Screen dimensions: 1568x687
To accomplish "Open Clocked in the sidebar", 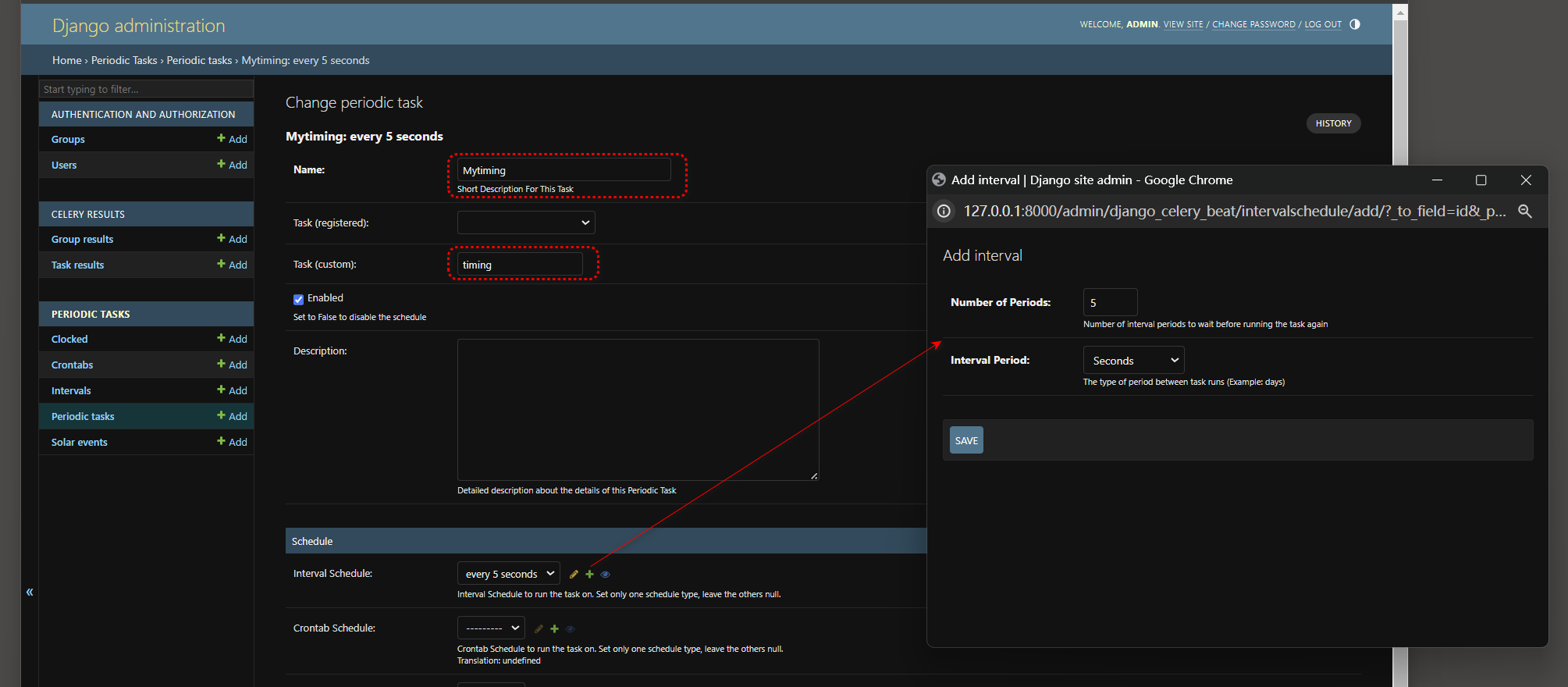I will [69, 339].
